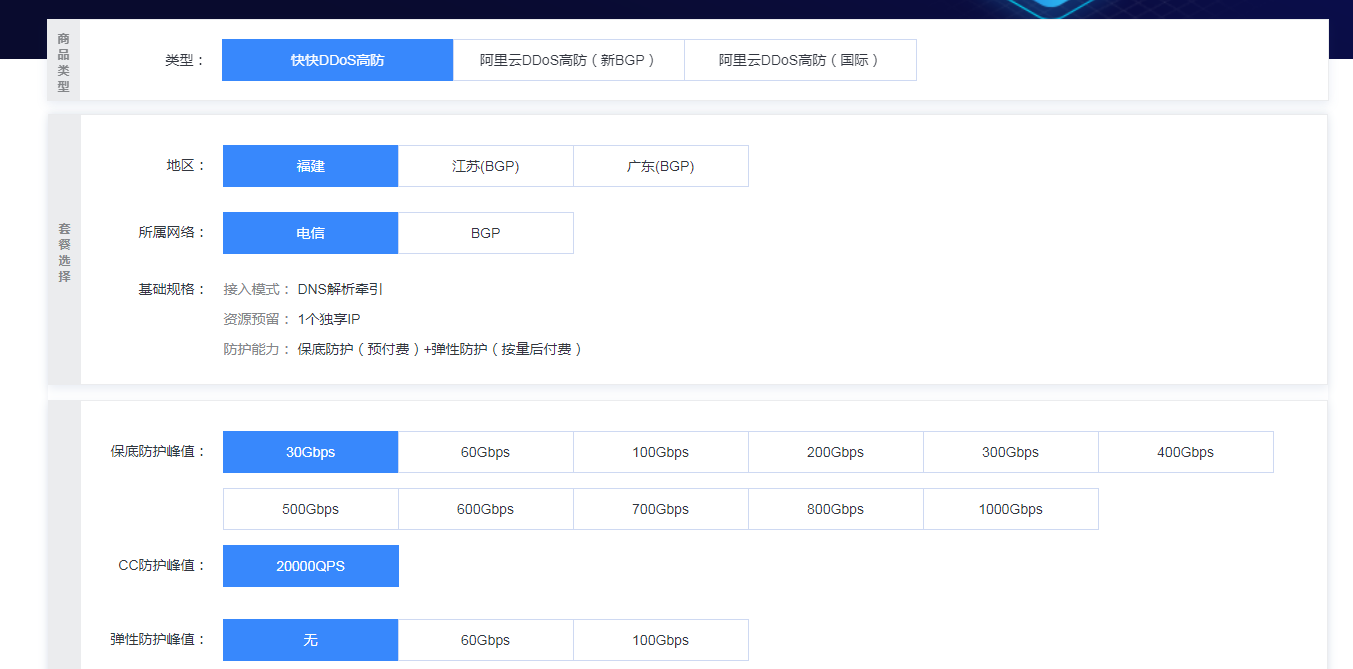The height and width of the screenshot is (669, 1353).
Task: Choose 阿里云DDoS高防（国际）type
Action: [801, 60]
